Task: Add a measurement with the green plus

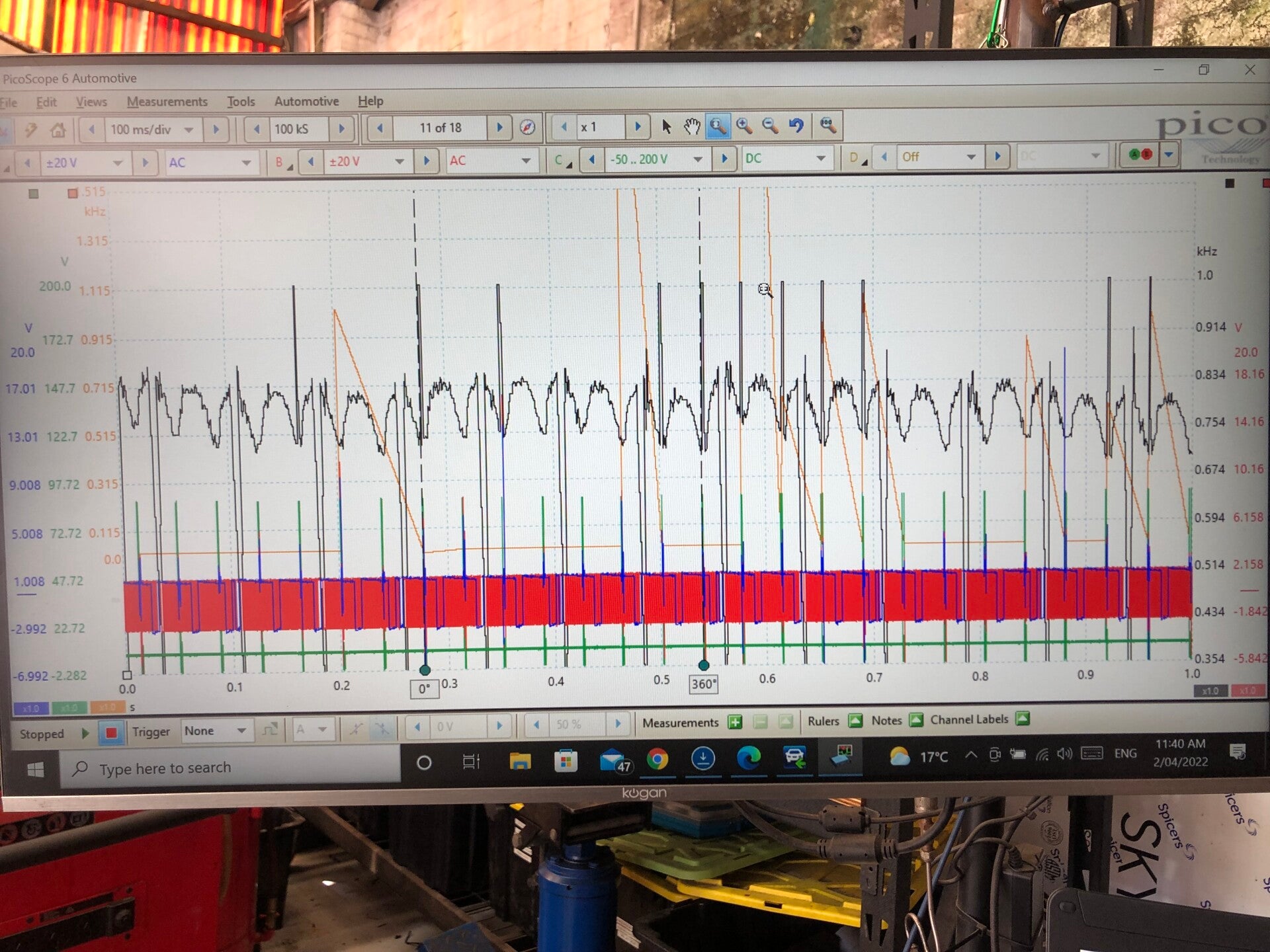Action: point(735,722)
